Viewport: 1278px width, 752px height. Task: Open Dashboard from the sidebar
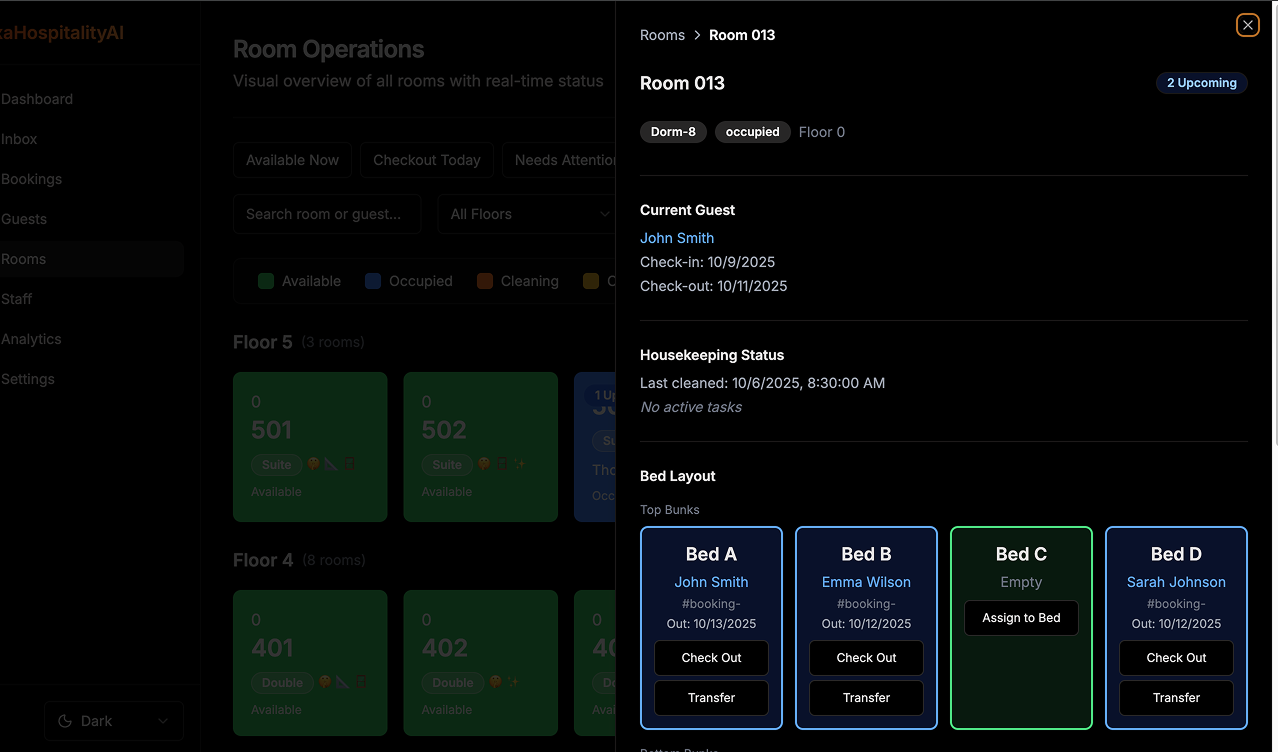pos(37,99)
